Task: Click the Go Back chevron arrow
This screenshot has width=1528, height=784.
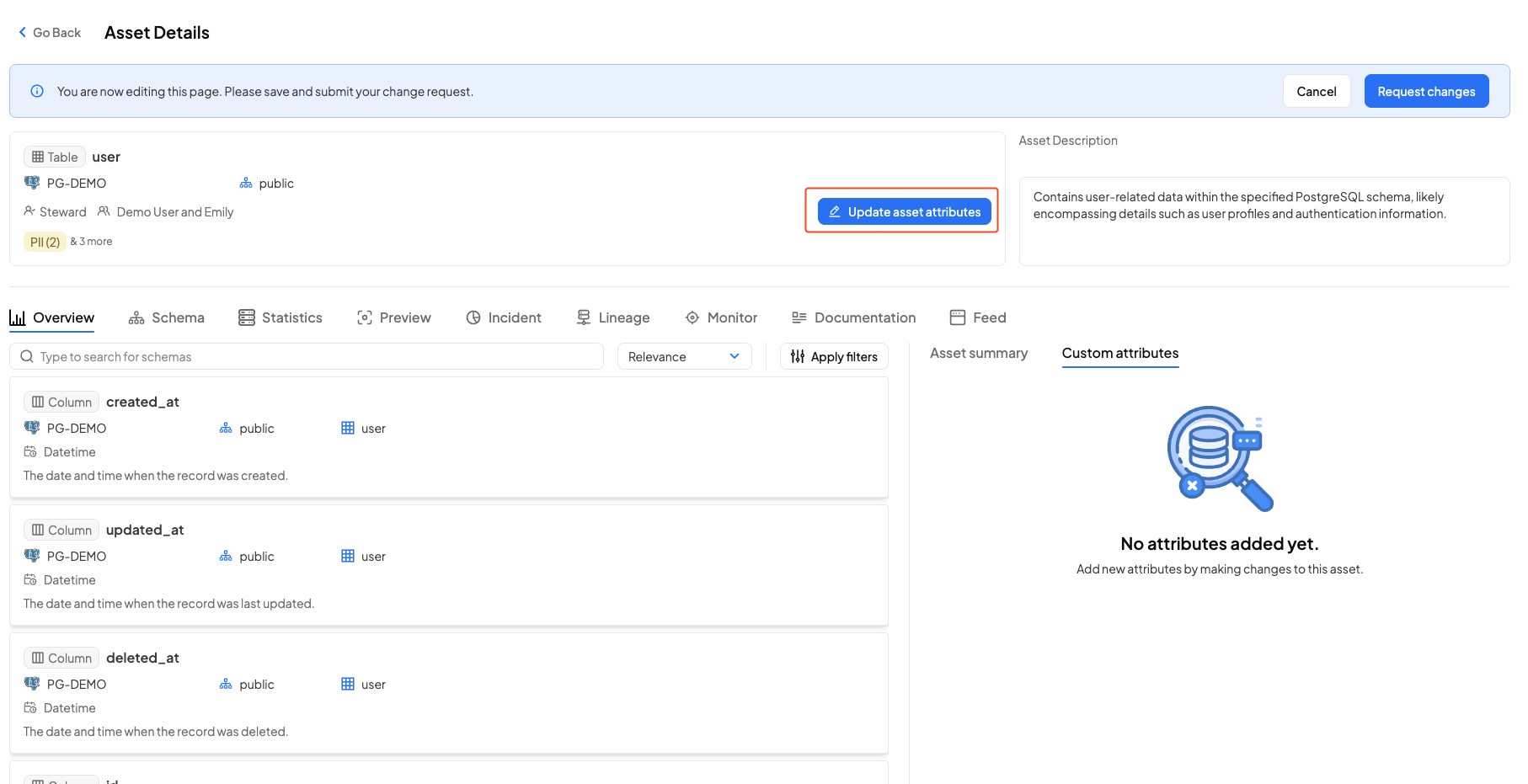Action: click(x=23, y=32)
